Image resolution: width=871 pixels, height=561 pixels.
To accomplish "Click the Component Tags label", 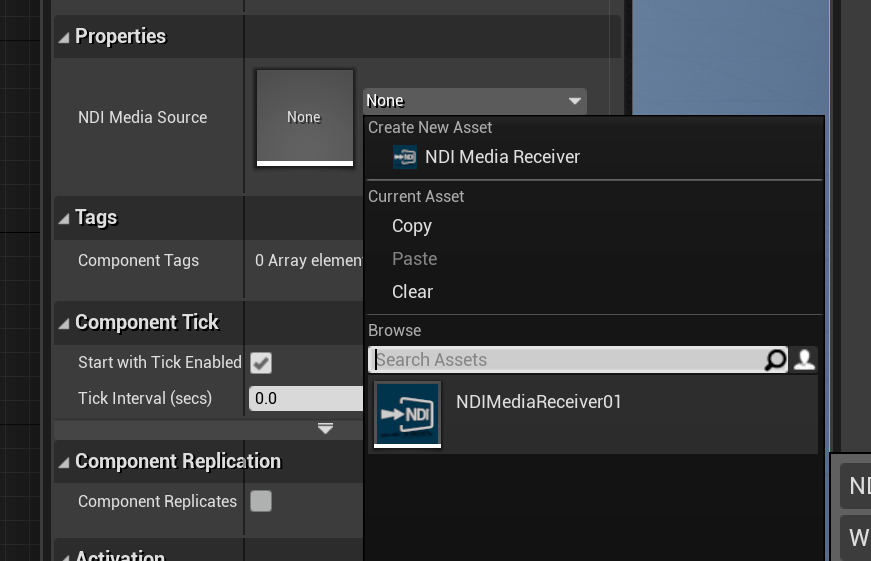I will 138,261.
